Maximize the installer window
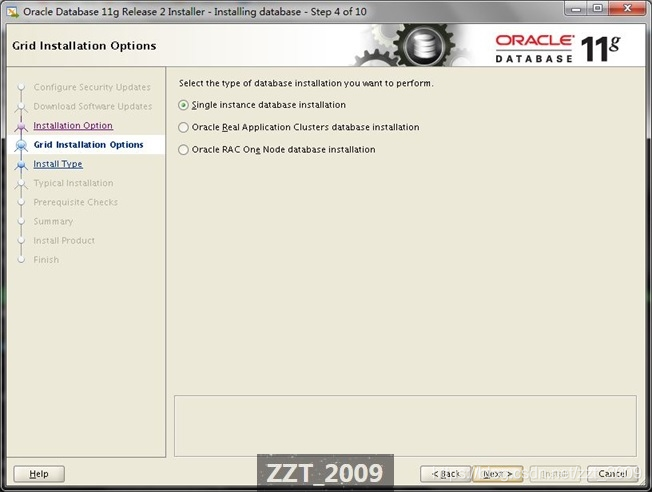The image size is (652, 492). pyautogui.click(x=598, y=9)
